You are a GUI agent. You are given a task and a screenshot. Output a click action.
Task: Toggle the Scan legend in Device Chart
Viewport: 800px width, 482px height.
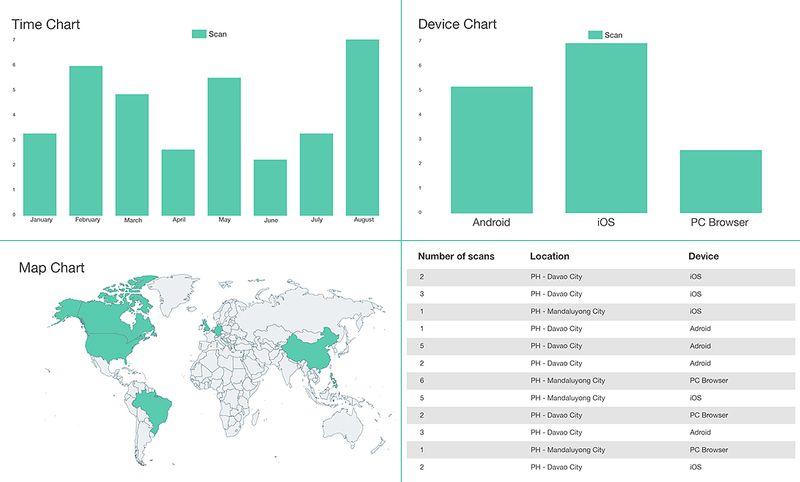click(605, 35)
